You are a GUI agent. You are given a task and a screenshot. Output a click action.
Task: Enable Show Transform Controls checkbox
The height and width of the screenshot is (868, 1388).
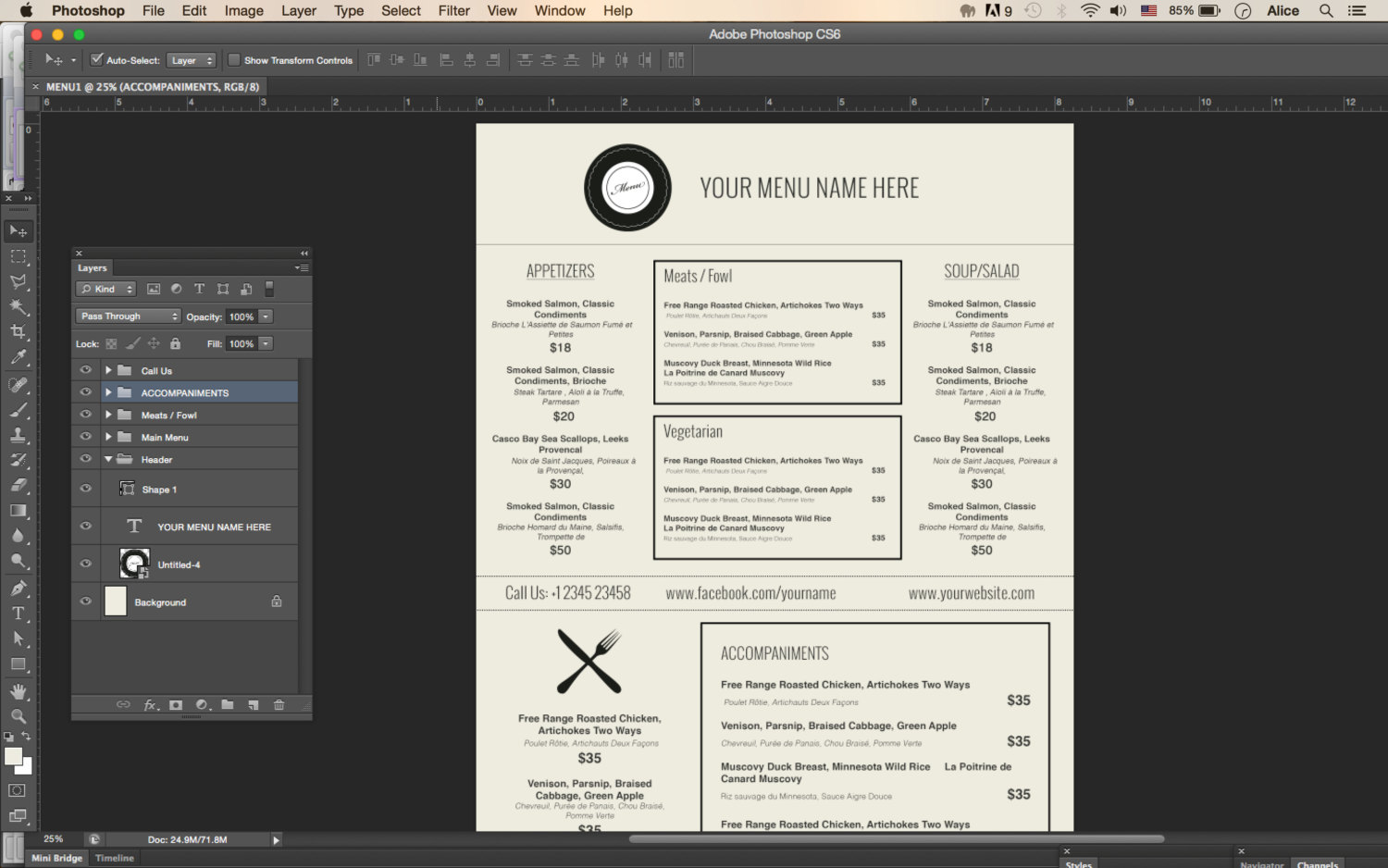tap(234, 60)
